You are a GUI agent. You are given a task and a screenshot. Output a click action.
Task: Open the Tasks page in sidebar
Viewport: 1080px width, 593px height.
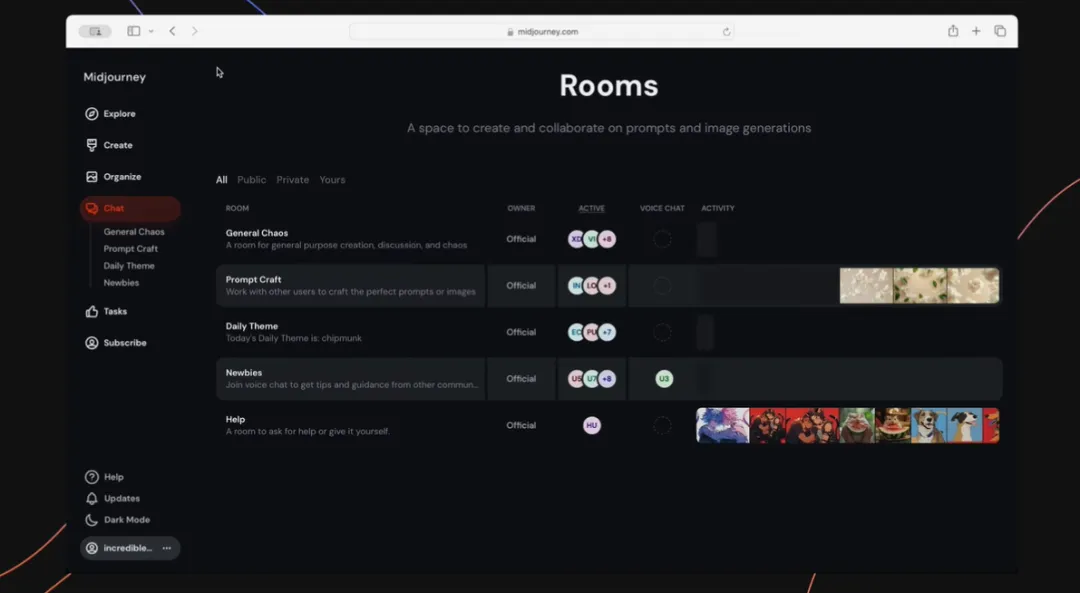tap(107, 311)
